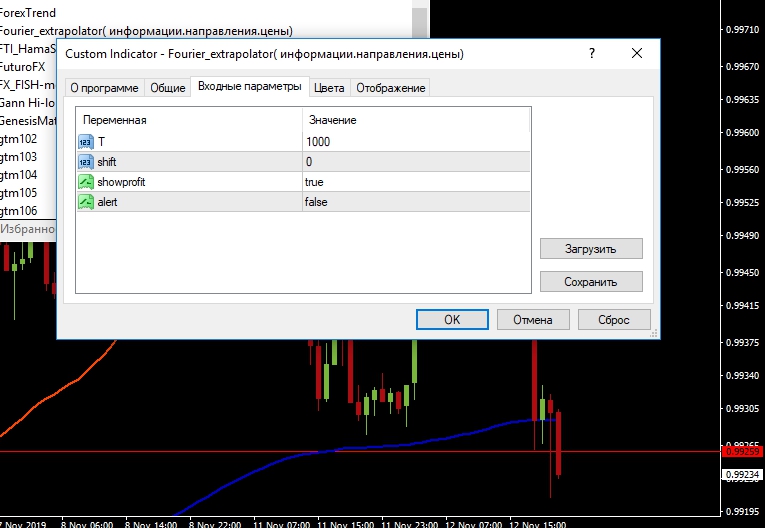Open the Отображение tab
Image resolution: width=765 pixels, height=528 pixels.
[x=390, y=88]
